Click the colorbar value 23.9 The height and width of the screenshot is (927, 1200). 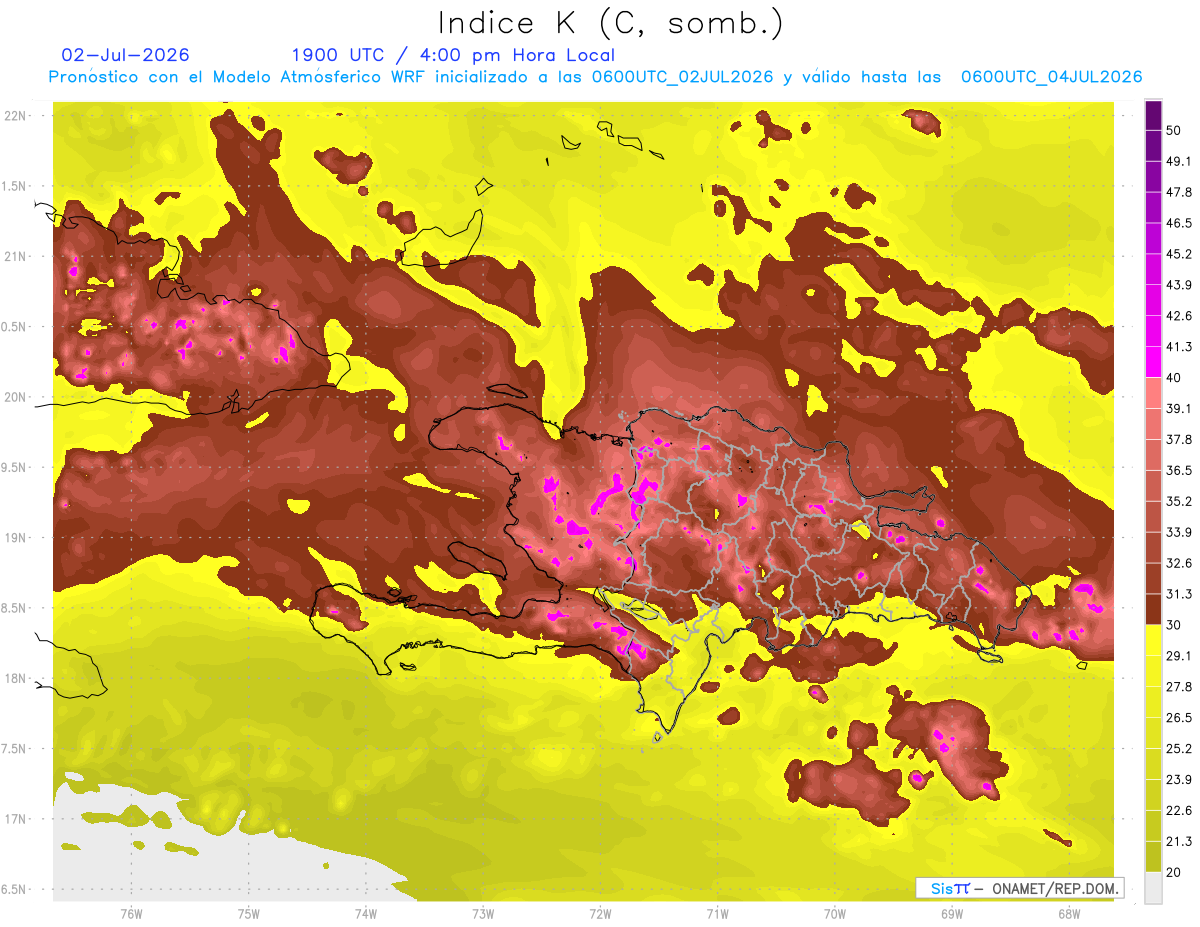[1178, 780]
